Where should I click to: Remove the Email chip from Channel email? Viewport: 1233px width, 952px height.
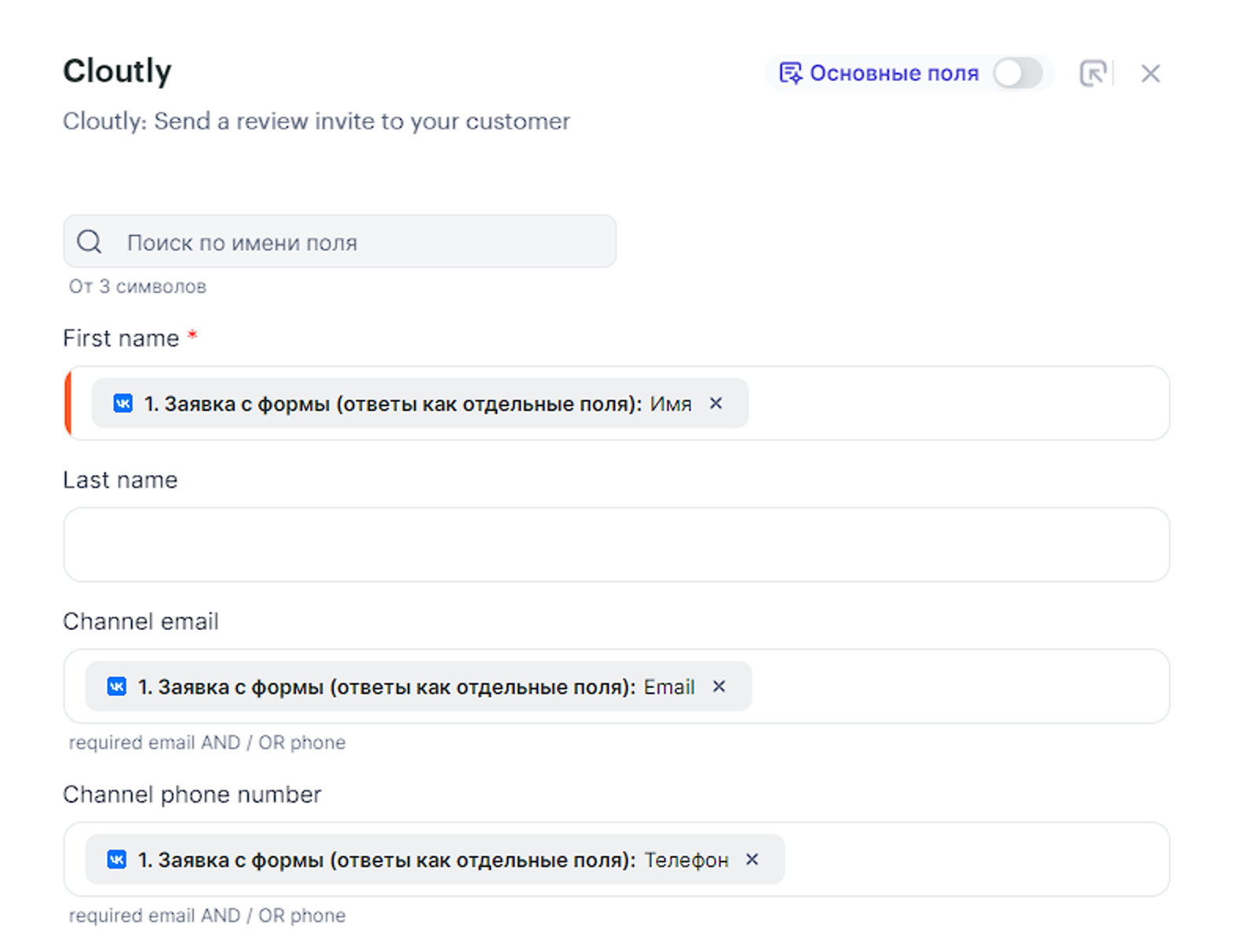coord(719,687)
